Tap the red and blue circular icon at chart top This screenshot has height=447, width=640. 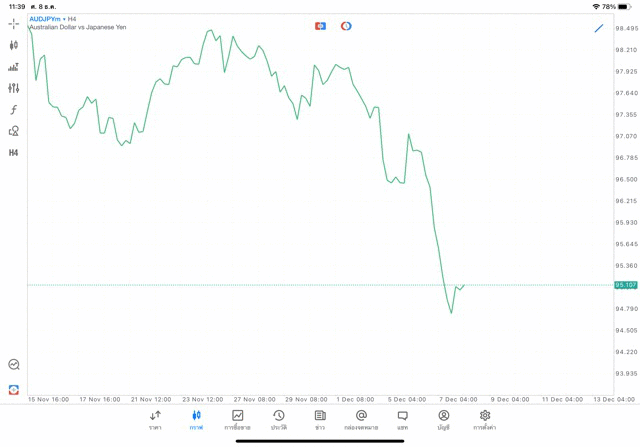(x=346, y=26)
